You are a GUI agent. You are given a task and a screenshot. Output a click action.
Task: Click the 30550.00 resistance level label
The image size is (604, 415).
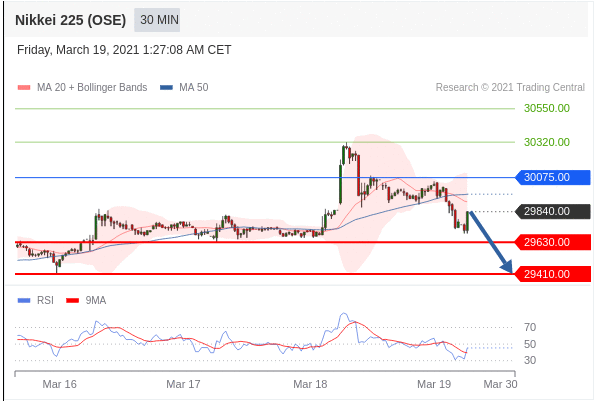click(x=547, y=108)
